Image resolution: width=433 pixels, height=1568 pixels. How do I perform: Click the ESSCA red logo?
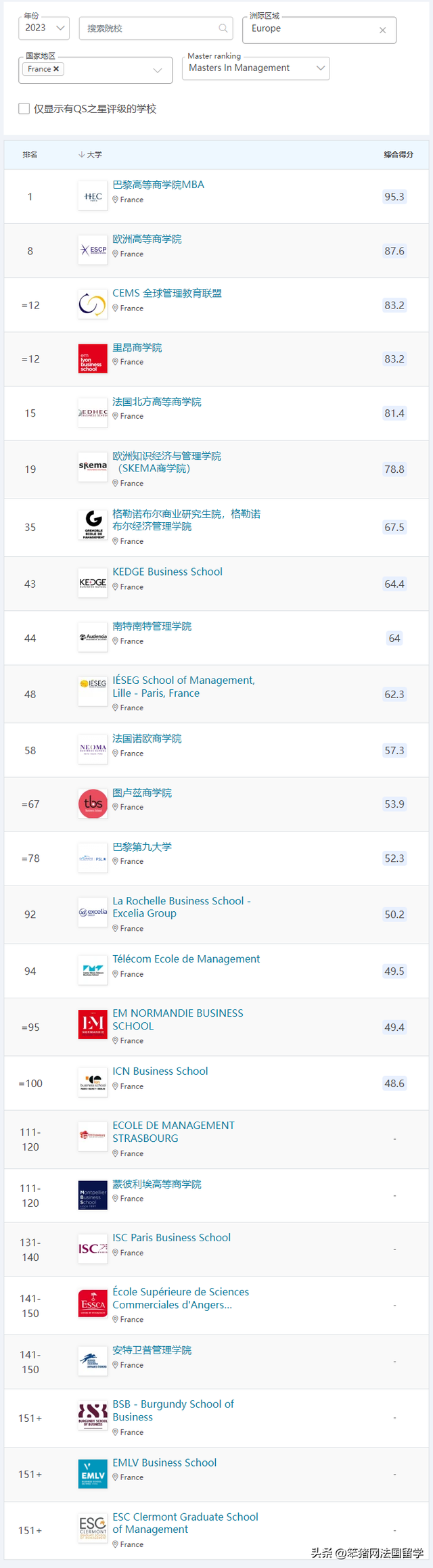[93, 1304]
